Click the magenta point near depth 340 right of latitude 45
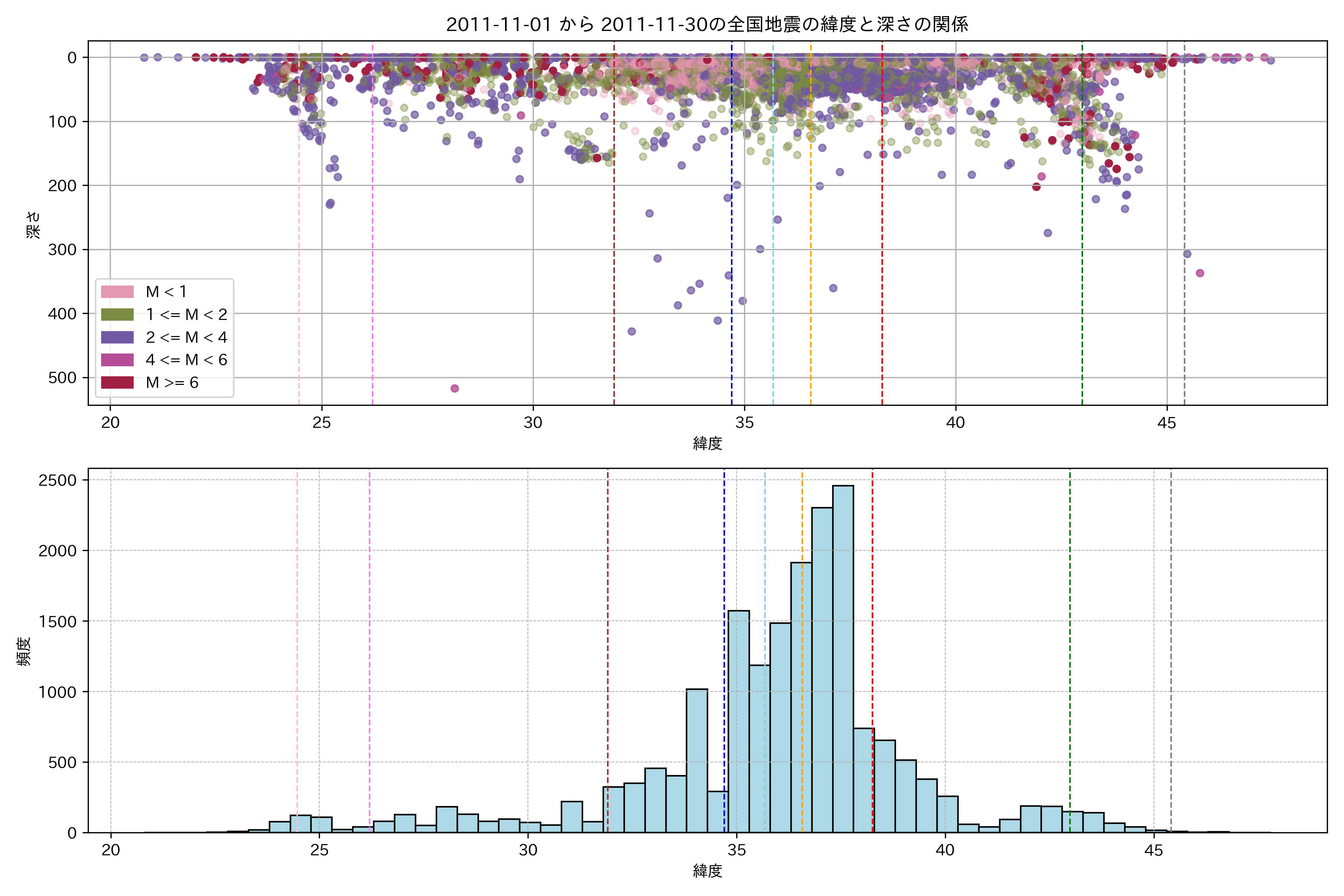 [x=1200, y=273]
